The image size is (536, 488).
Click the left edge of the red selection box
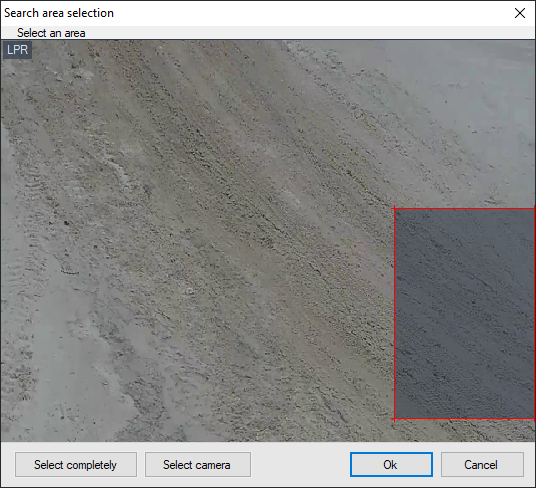click(x=394, y=313)
